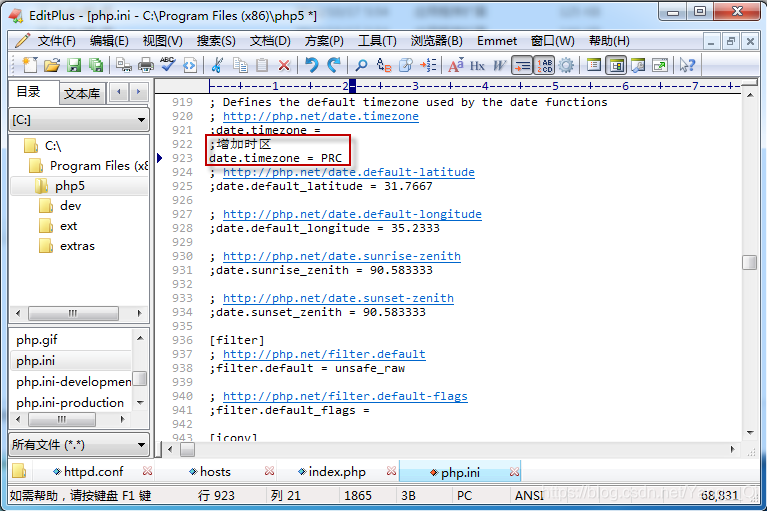Open the php.net/date.timezone link
This screenshot has height=511, width=767.
tap(321, 116)
